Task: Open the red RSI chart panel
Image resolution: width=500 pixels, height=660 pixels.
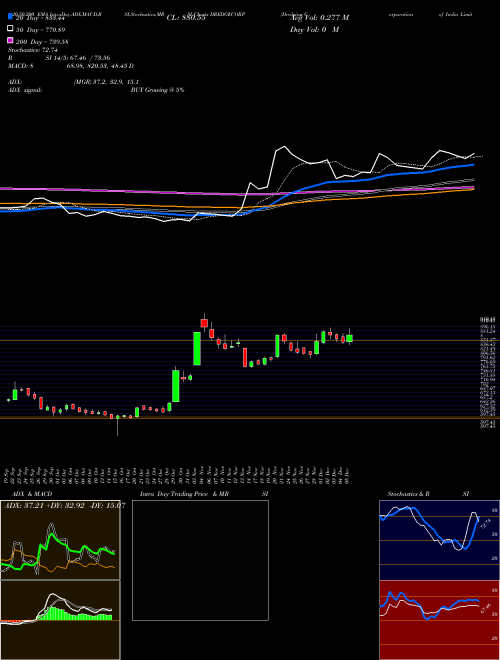Action: point(437,620)
